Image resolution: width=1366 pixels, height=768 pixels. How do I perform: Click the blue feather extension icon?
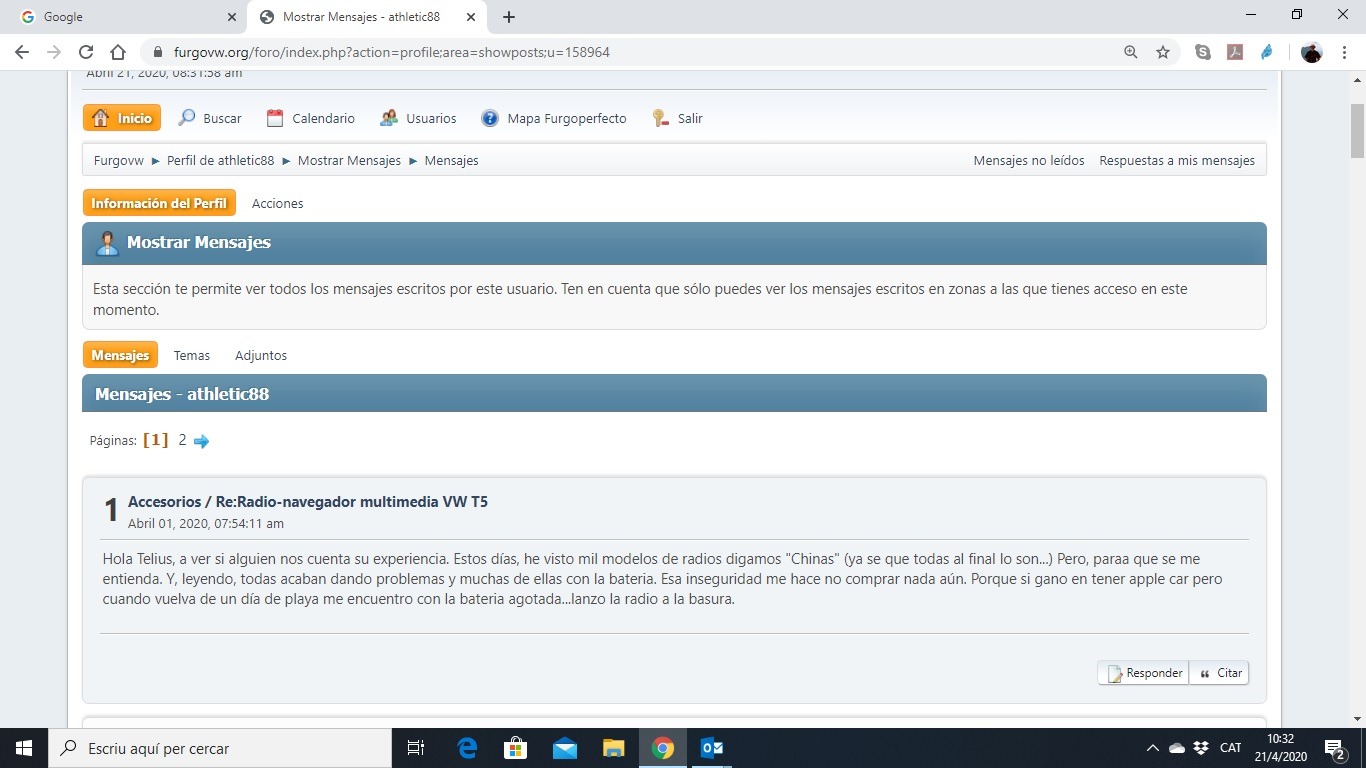[1267, 52]
